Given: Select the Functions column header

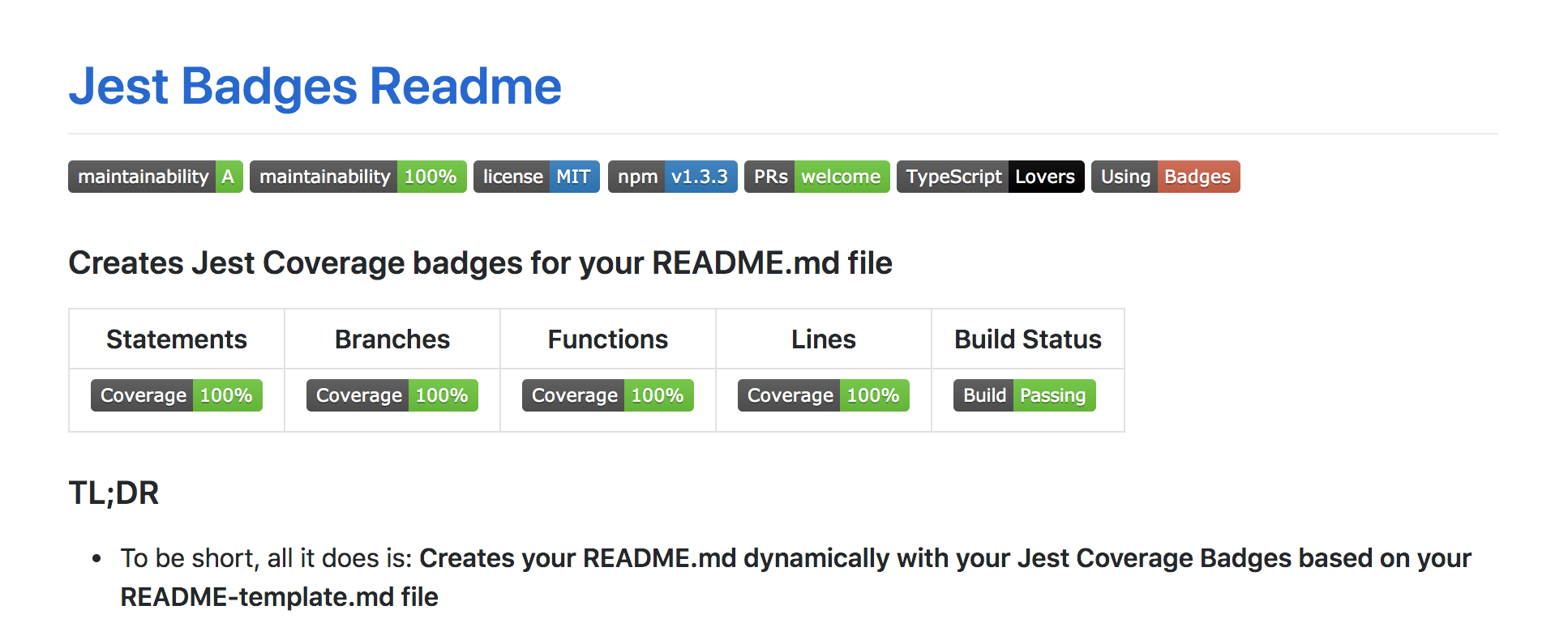Looking at the screenshot, I should 608,339.
